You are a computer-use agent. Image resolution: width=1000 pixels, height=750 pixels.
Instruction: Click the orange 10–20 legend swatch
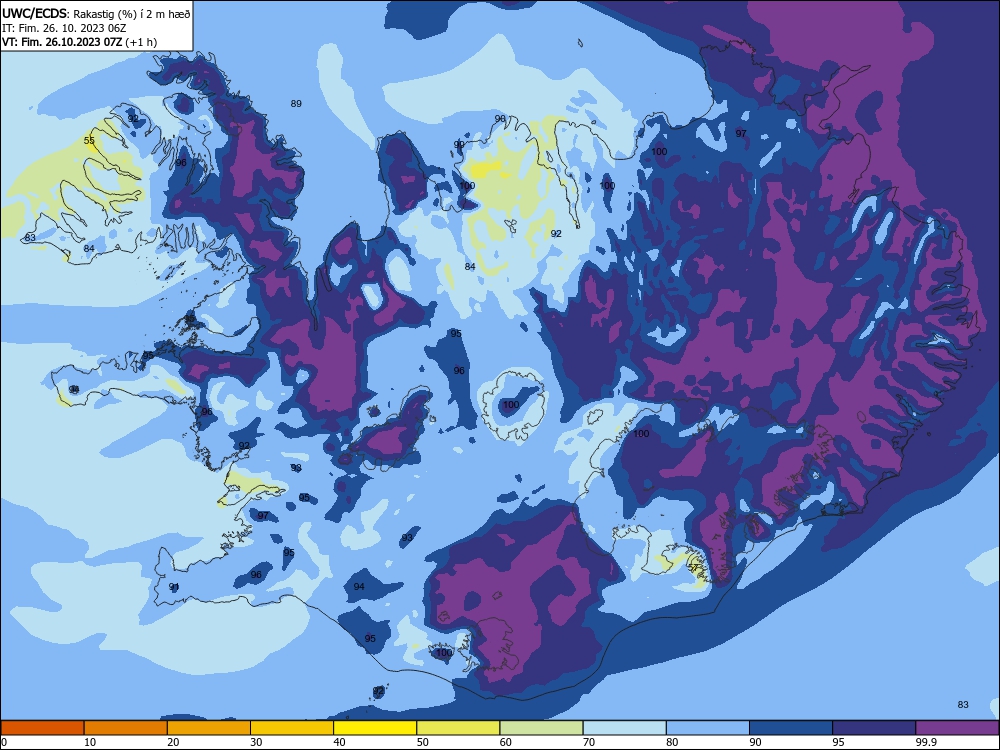pos(126,728)
